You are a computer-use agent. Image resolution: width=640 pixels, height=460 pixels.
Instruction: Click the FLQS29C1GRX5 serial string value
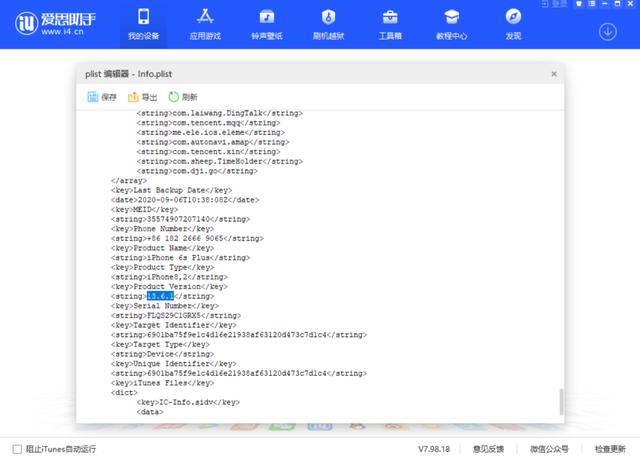(x=176, y=316)
